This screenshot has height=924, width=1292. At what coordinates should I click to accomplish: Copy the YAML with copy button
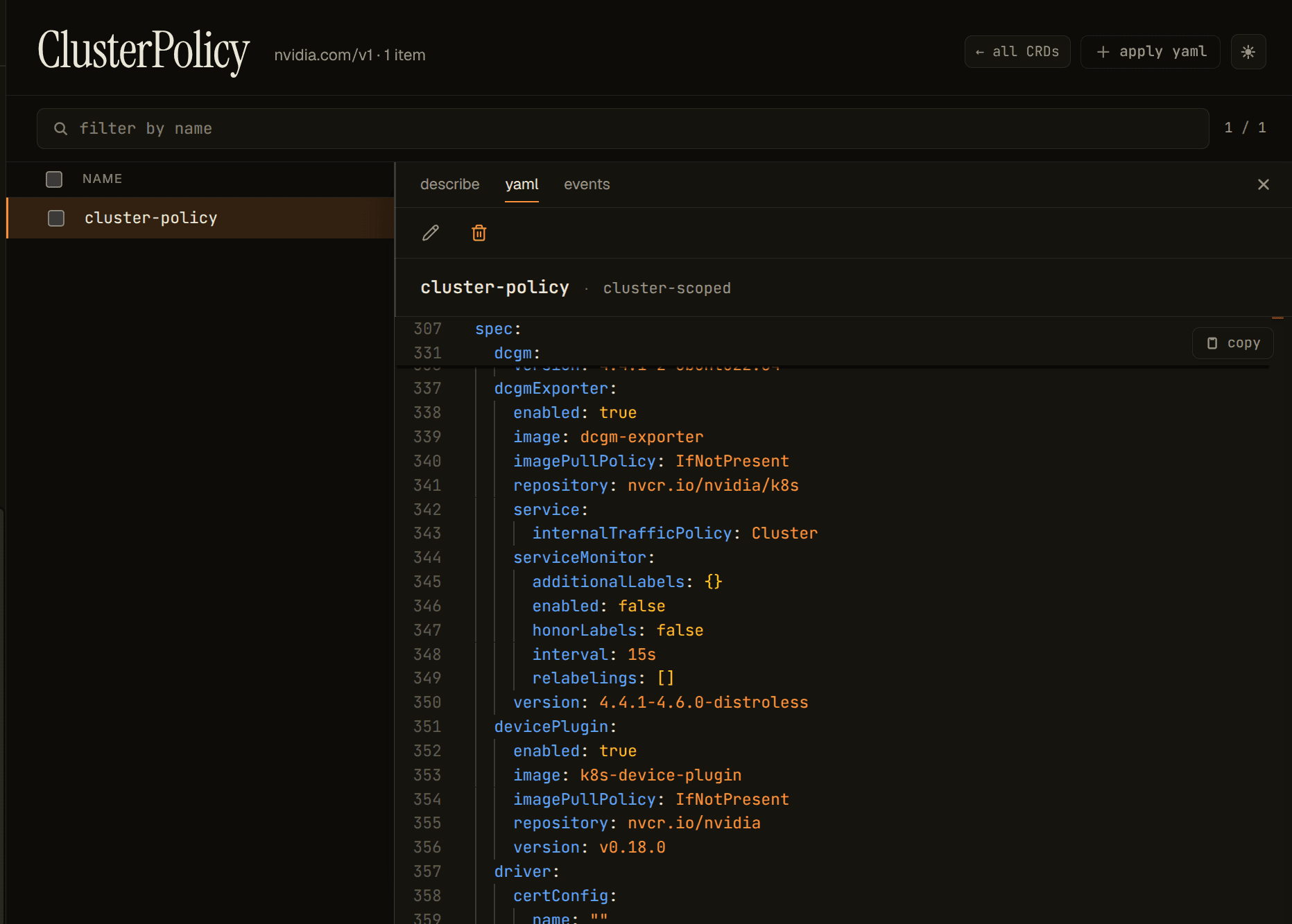click(x=1233, y=343)
